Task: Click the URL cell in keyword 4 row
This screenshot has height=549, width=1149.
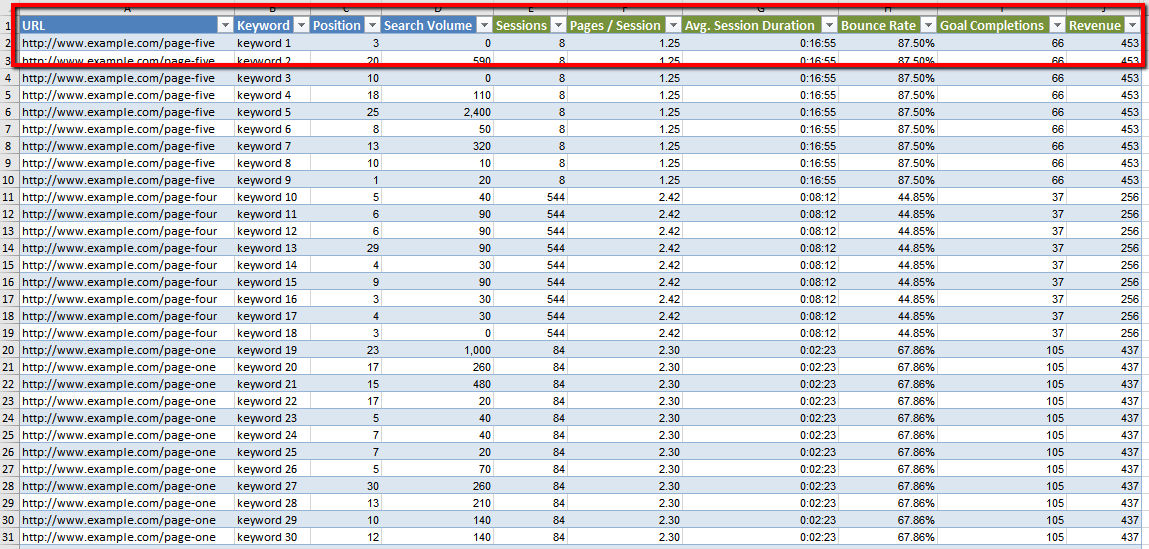Action: [x=127, y=95]
